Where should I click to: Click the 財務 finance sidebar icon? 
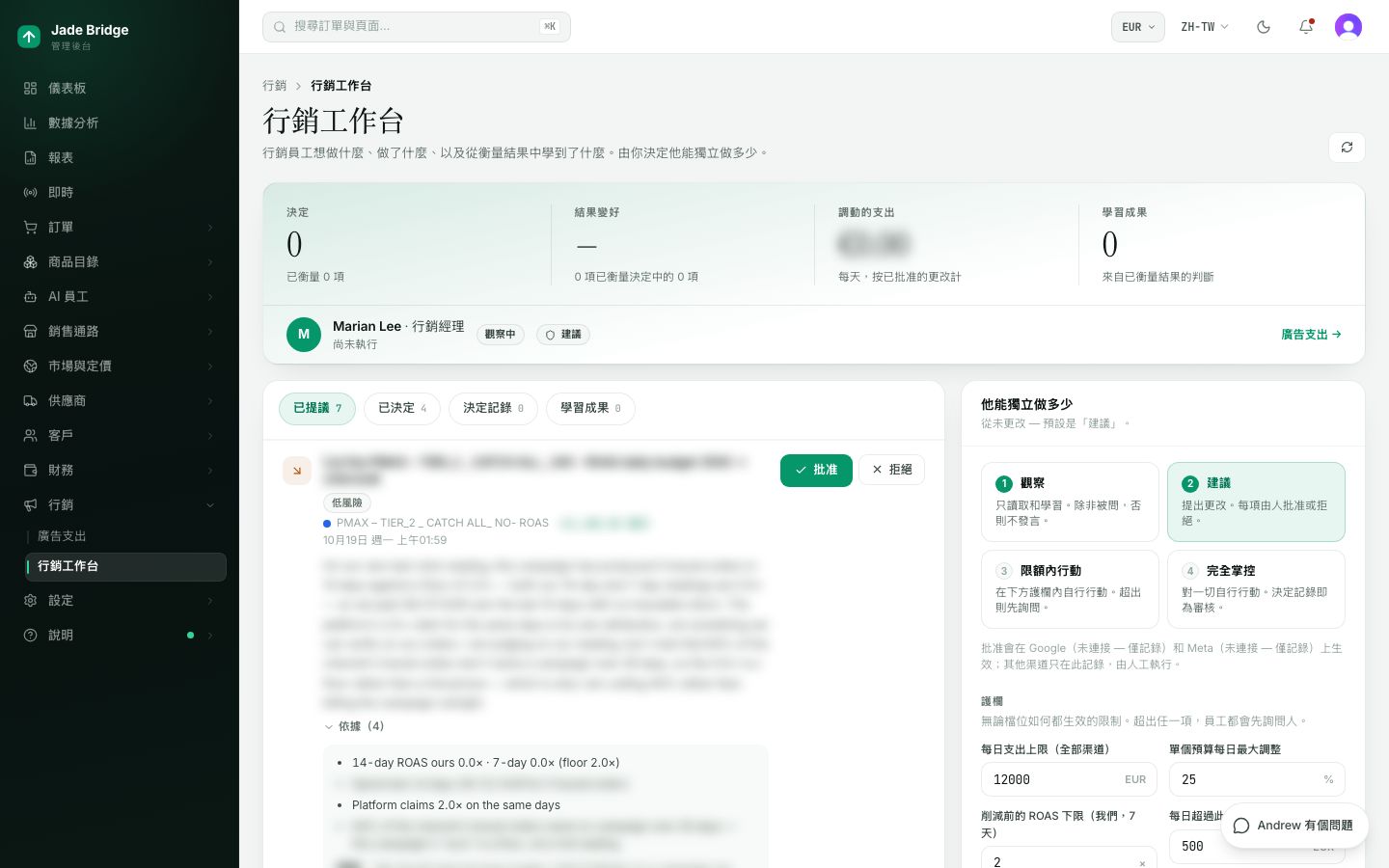click(31, 470)
